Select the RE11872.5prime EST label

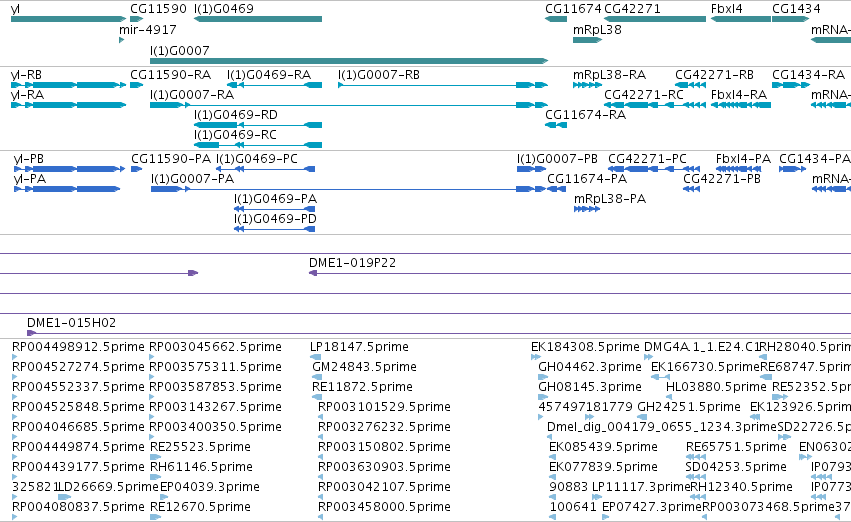tap(362, 387)
